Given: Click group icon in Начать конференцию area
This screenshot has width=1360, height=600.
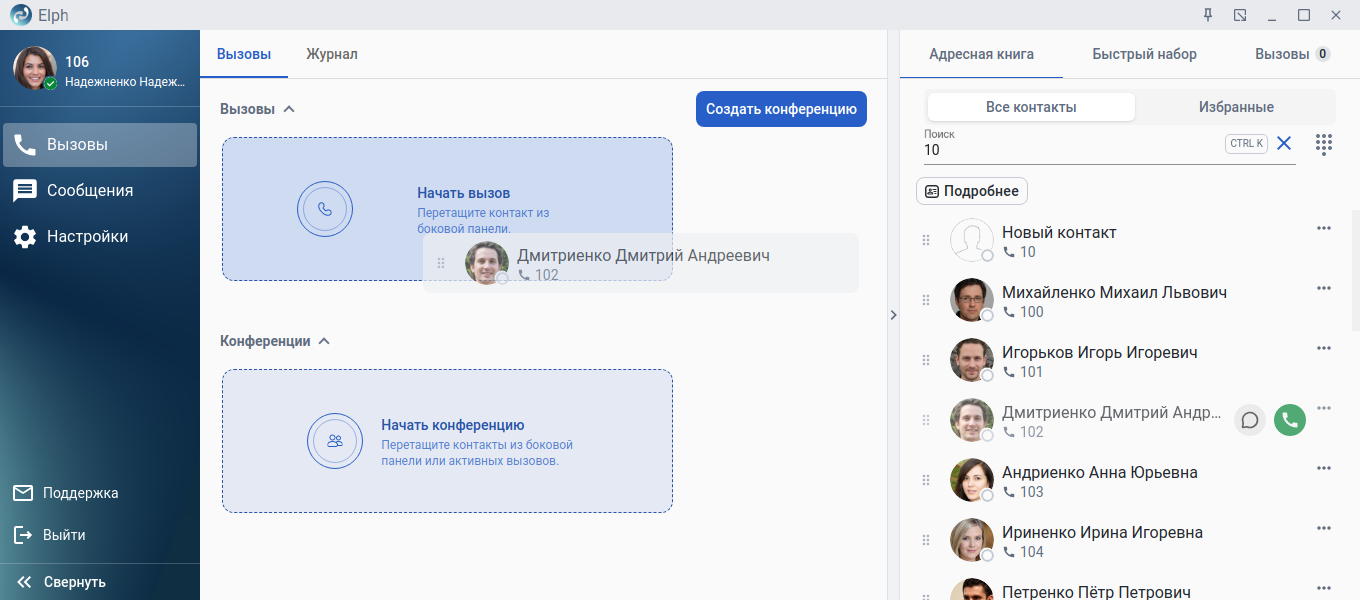Looking at the screenshot, I should [x=335, y=441].
